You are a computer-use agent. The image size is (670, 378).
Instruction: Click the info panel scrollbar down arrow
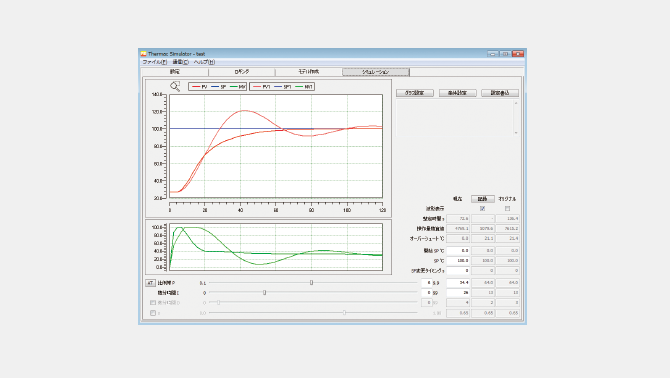click(x=516, y=133)
